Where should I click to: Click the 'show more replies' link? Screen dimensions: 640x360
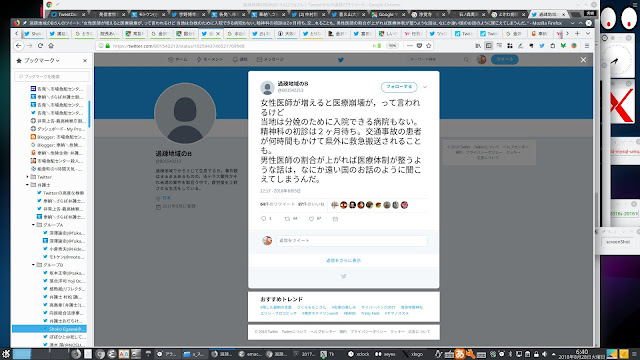point(343,260)
